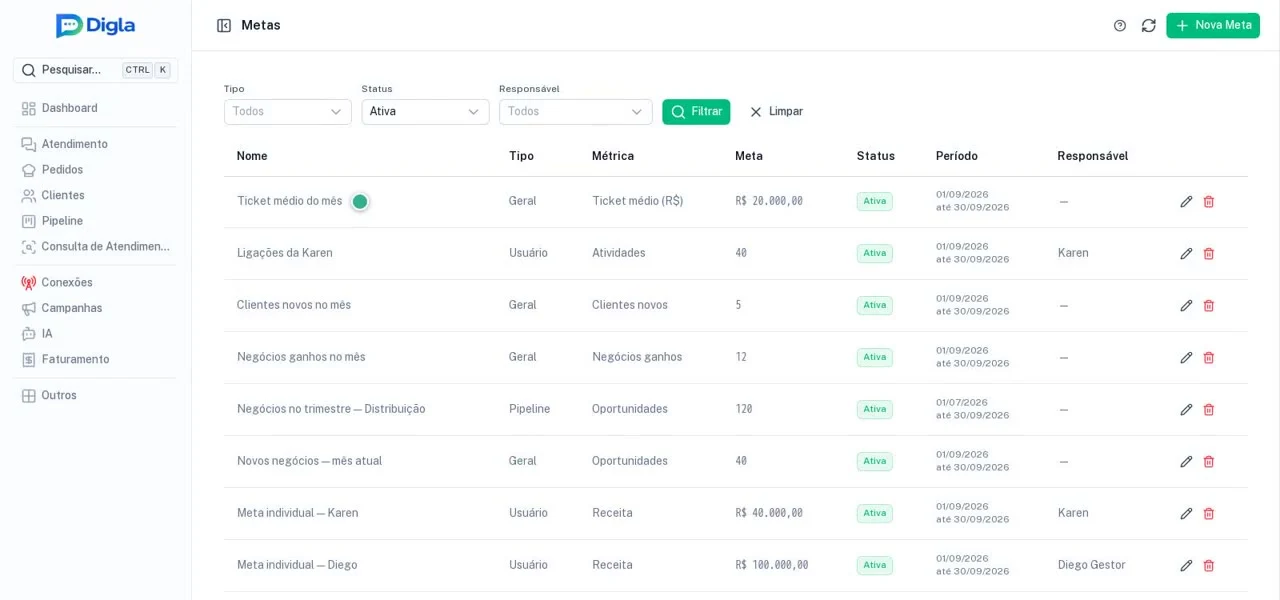Click the 'Negócios no trimestre — Distribuição' name

(331, 410)
